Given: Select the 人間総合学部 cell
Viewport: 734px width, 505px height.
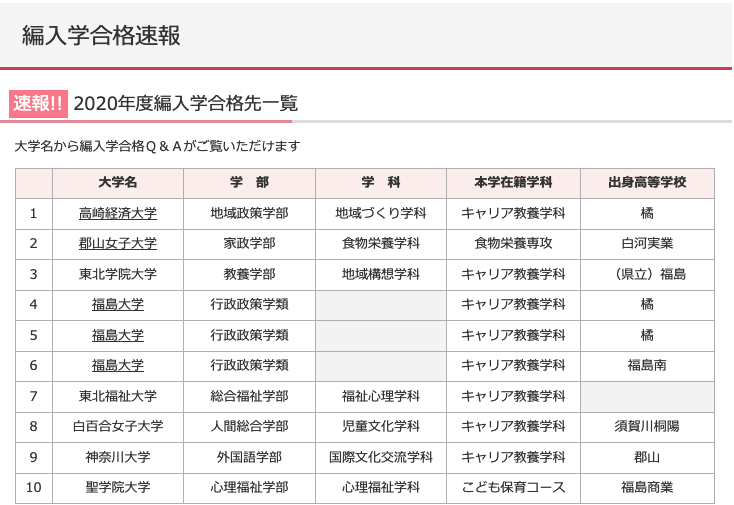Looking at the screenshot, I should (x=249, y=426).
